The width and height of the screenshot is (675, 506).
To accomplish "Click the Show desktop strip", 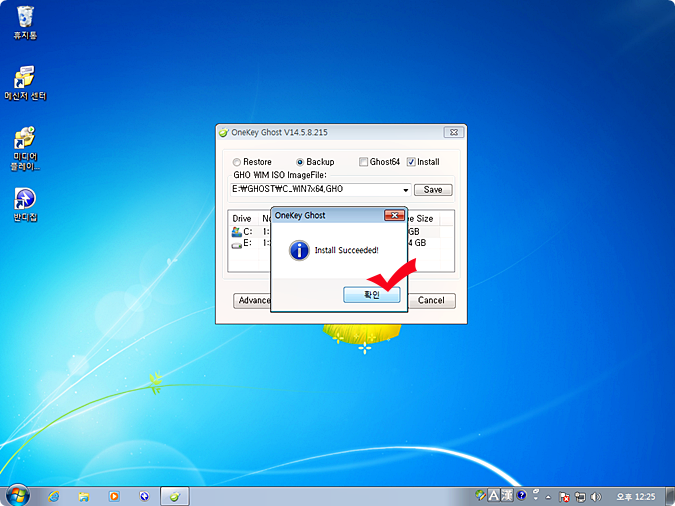I will point(670,497).
